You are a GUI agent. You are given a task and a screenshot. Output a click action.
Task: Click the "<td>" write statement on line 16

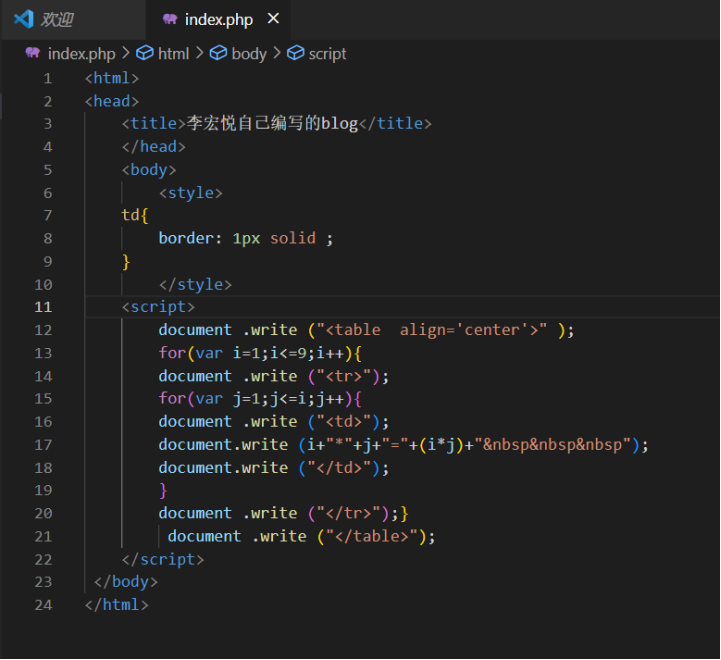point(274,421)
